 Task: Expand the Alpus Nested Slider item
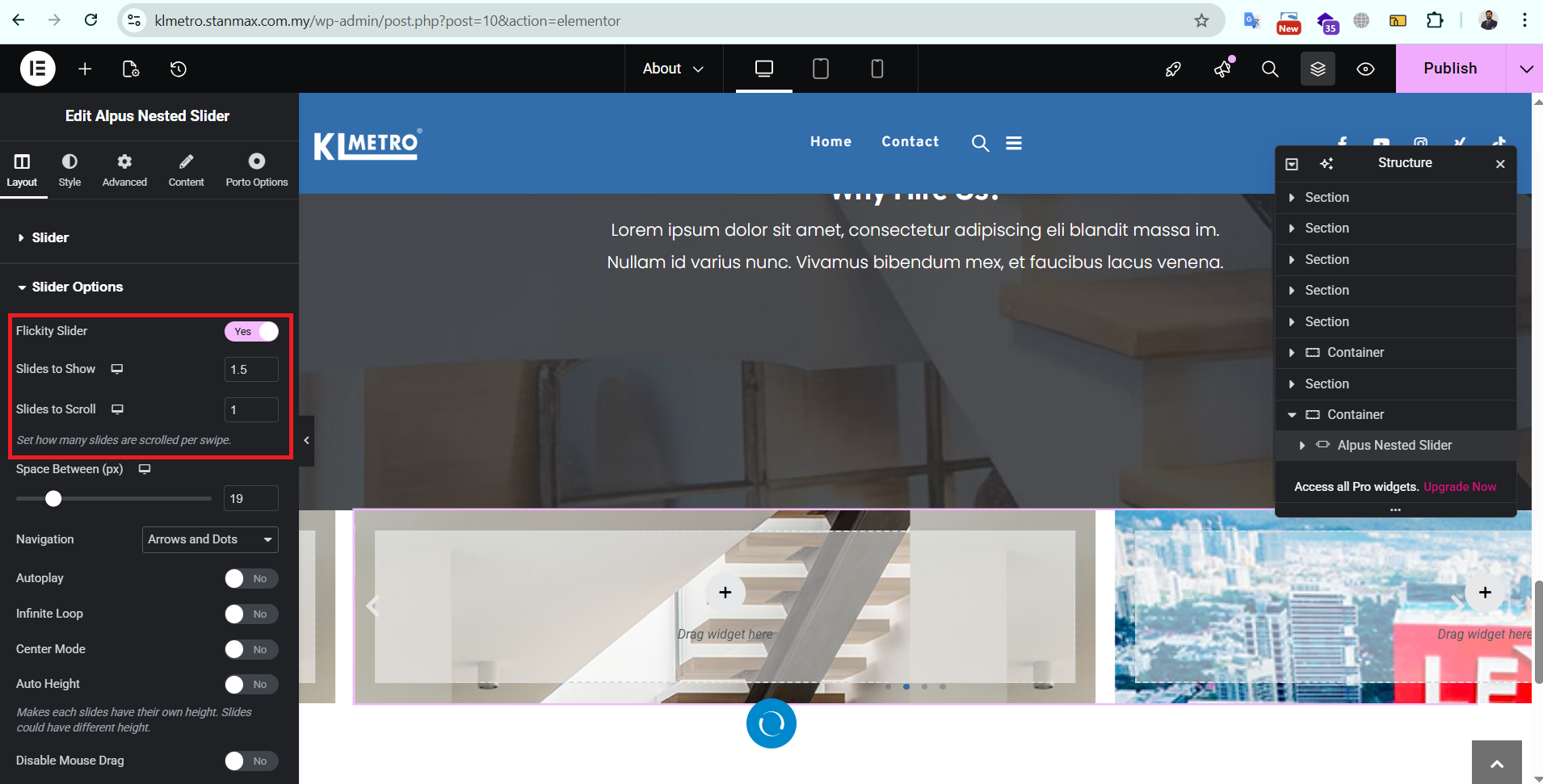1301,446
